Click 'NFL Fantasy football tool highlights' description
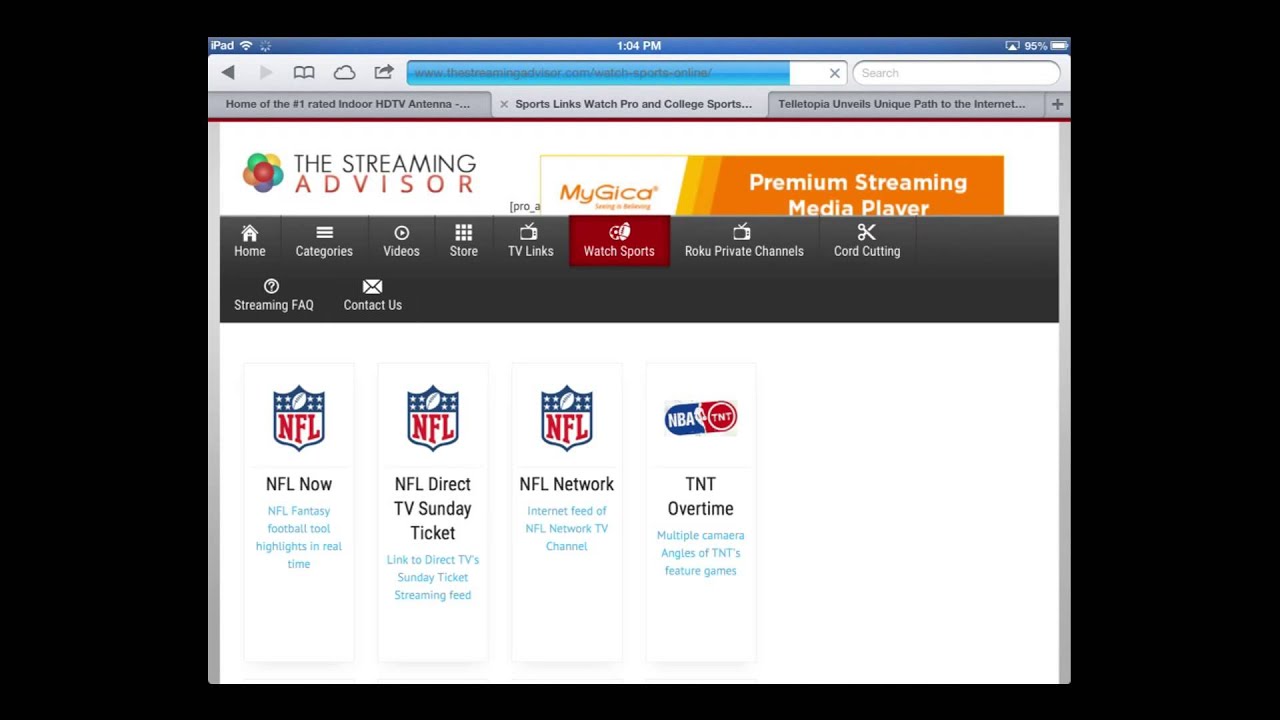This screenshot has width=1280, height=720. (x=299, y=537)
